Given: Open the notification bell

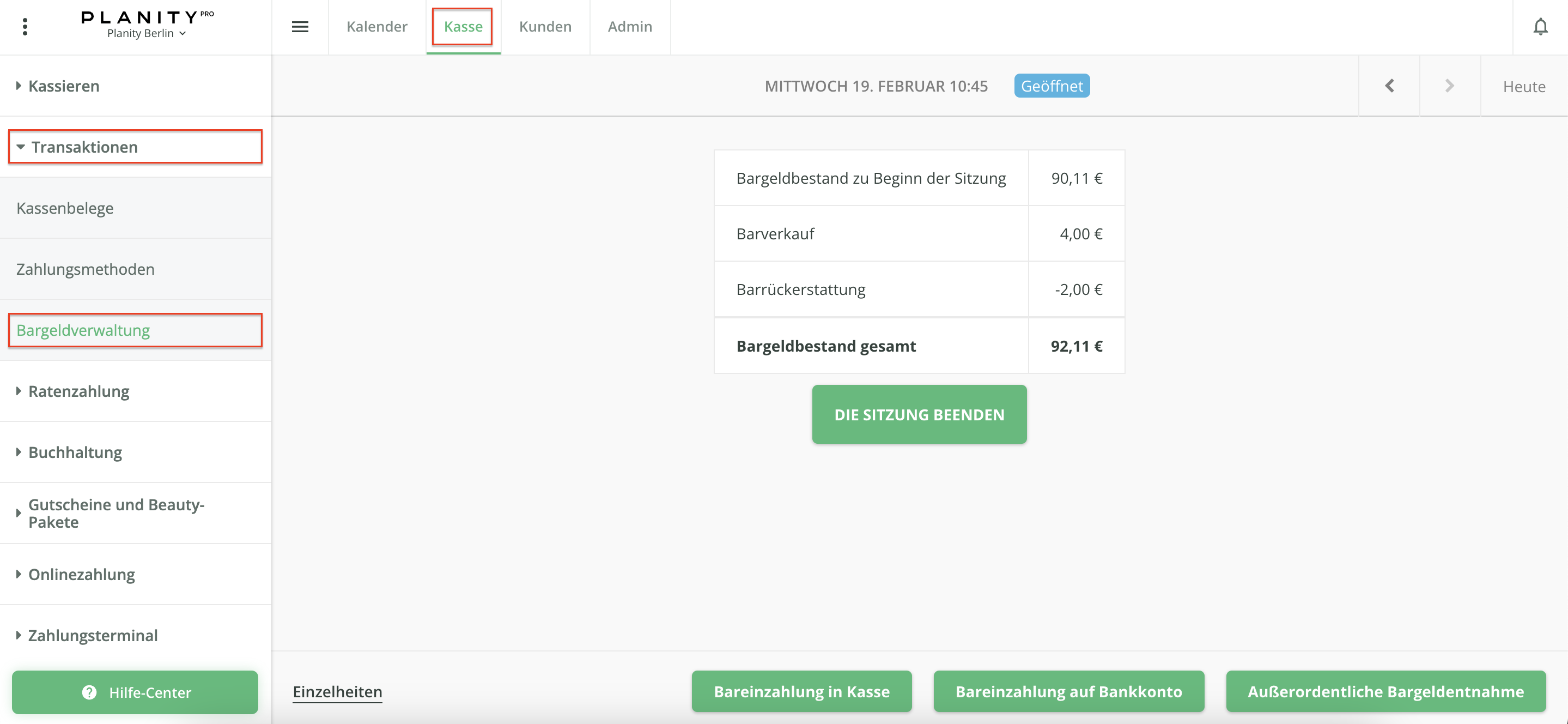Looking at the screenshot, I should (x=1540, y=27).
